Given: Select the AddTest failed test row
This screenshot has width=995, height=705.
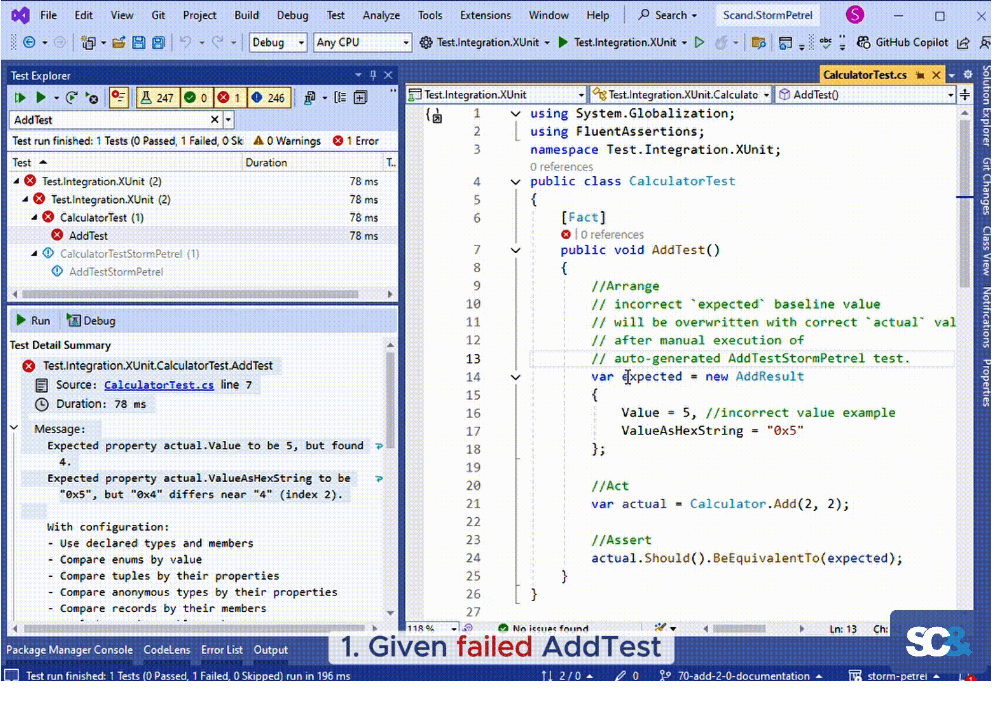Looking at the screenshot, I should click(x=202, y=235).
